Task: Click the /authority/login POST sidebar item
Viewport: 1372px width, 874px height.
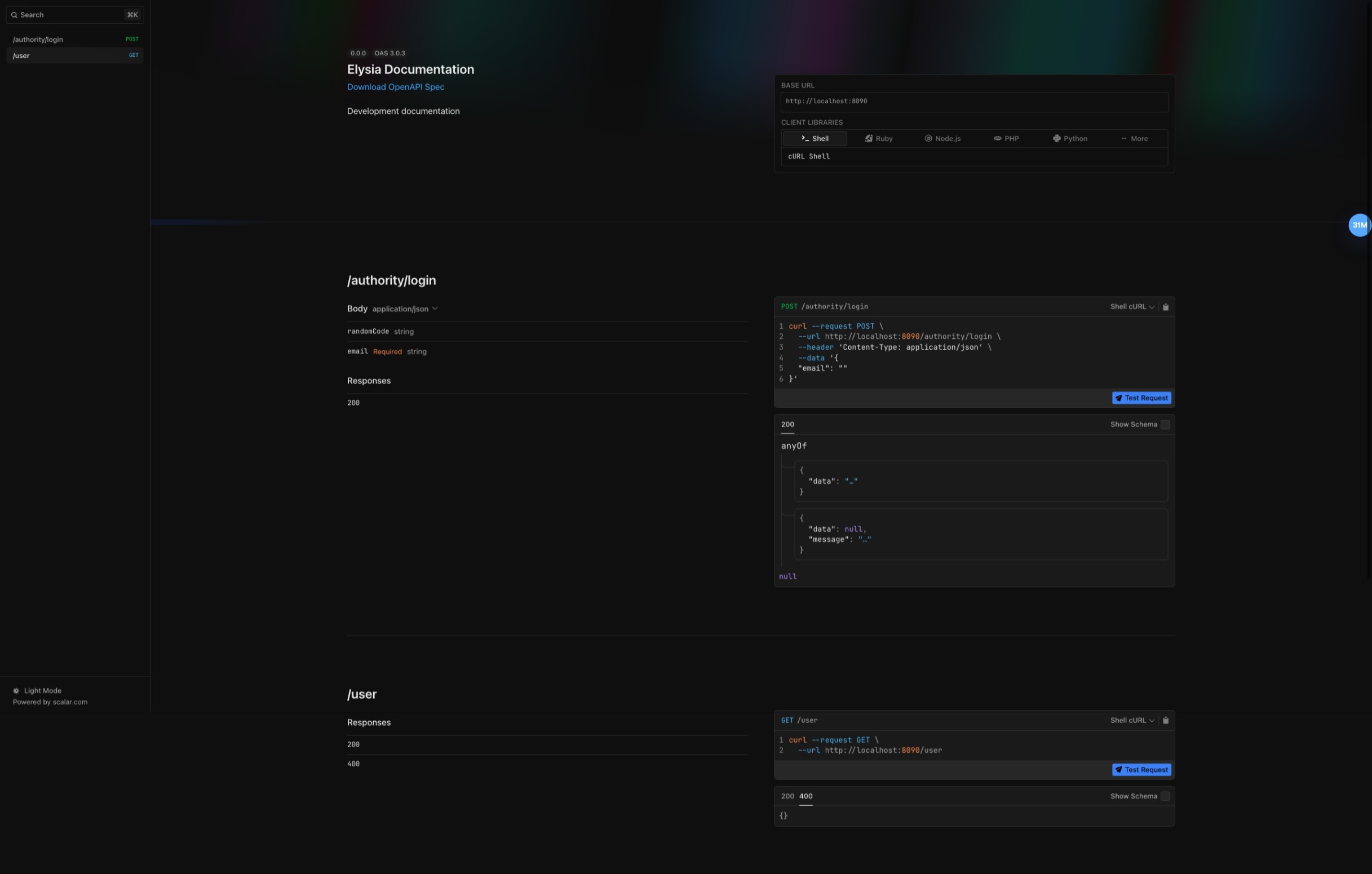Action: click(74, 39)
